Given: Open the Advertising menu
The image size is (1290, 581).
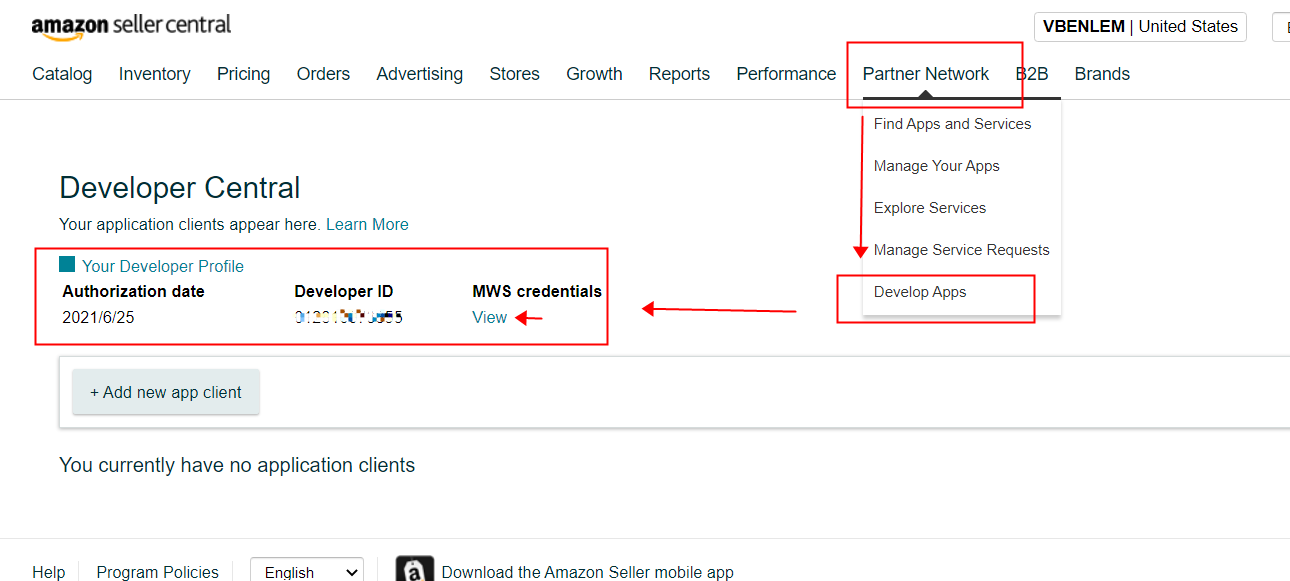Looking at the screenshot, I should 420,74.
